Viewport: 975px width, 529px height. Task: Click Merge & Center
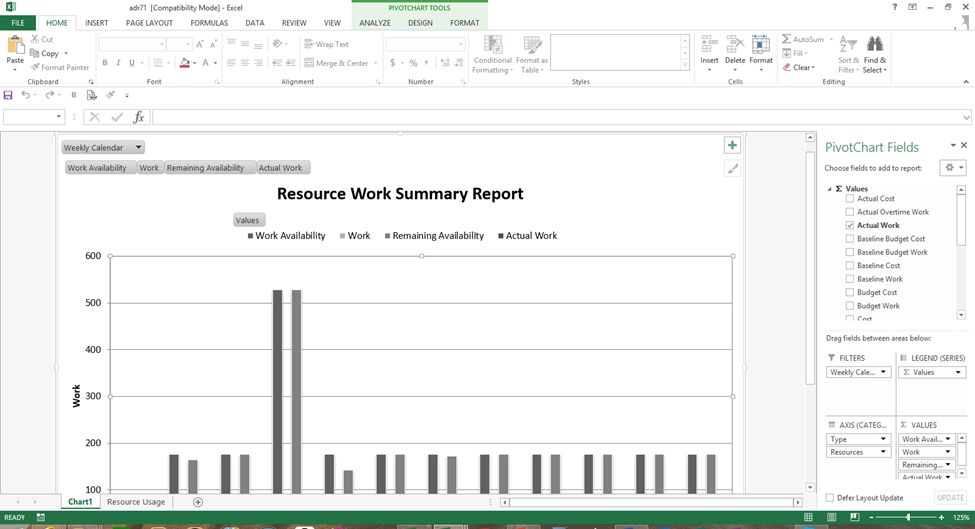[336, 63]
